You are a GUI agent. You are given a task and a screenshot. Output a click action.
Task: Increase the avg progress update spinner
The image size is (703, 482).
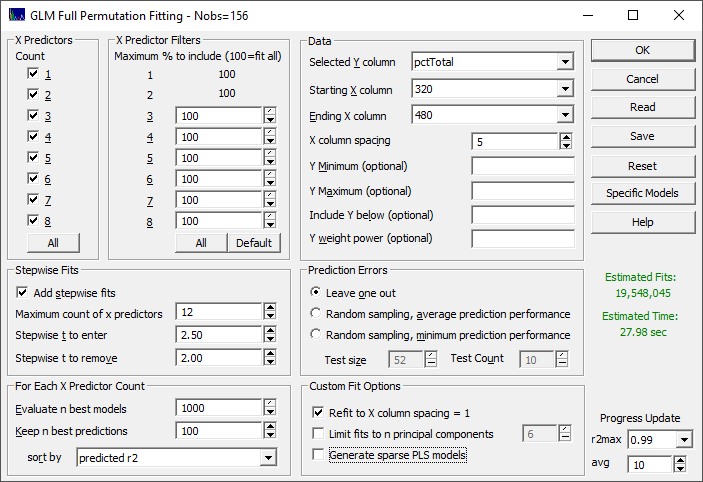pyautogui.click(x=680, y=460)
